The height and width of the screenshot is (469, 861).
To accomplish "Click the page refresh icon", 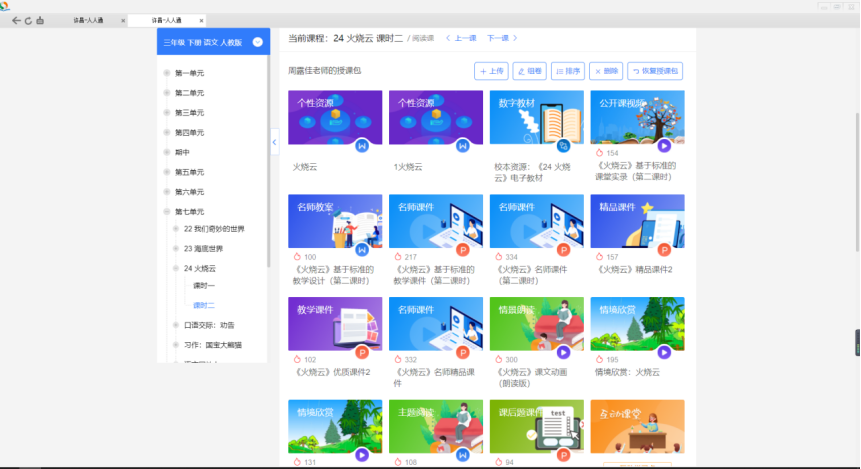I will tap(27, 20).
